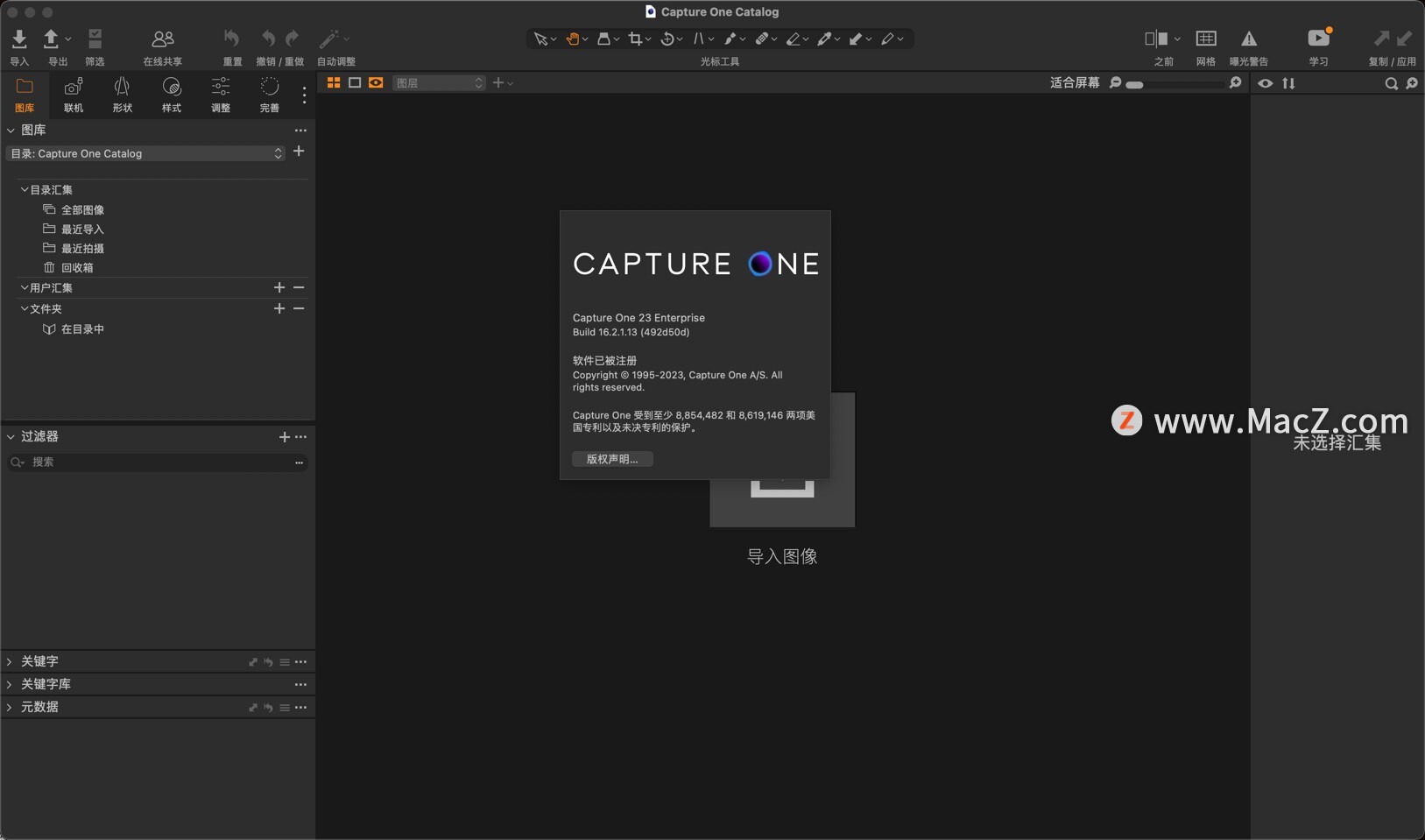
Task: Click the 版权声明... button in About dialog
Action: coord(612,459)
